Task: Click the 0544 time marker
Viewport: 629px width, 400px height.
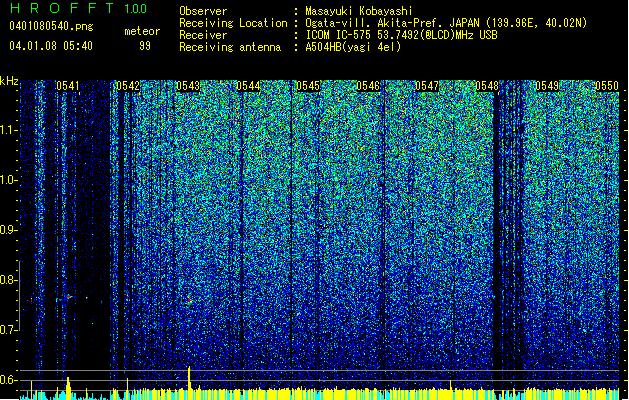Action: (x=248, y=86)
